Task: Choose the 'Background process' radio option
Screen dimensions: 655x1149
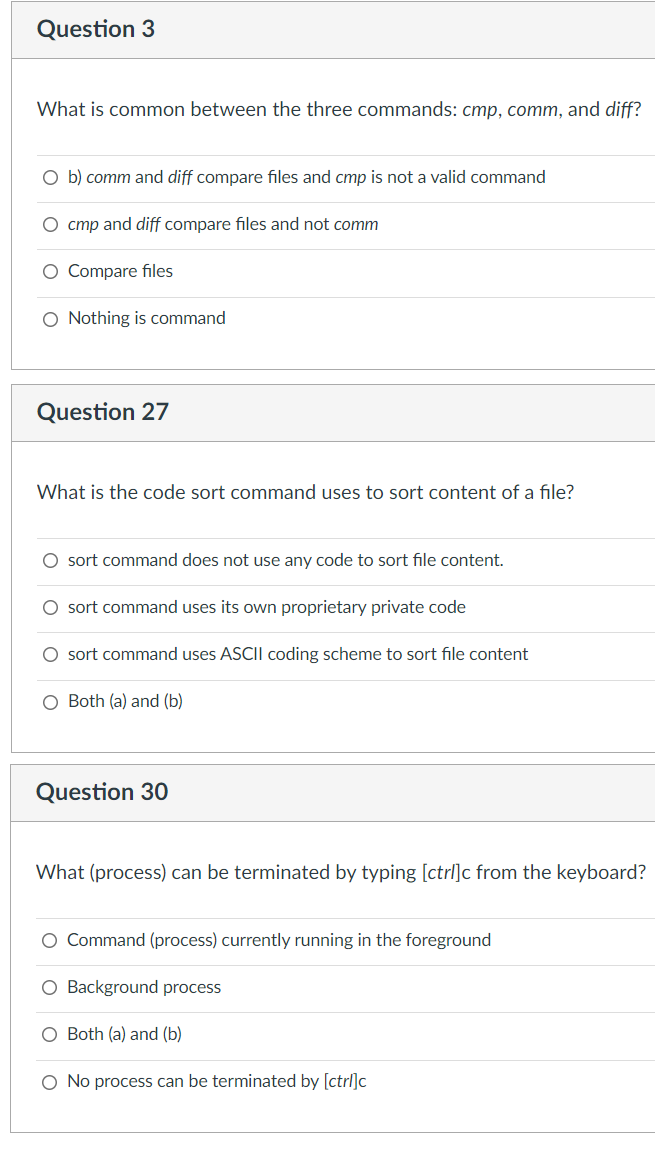Action: point(49,988)
